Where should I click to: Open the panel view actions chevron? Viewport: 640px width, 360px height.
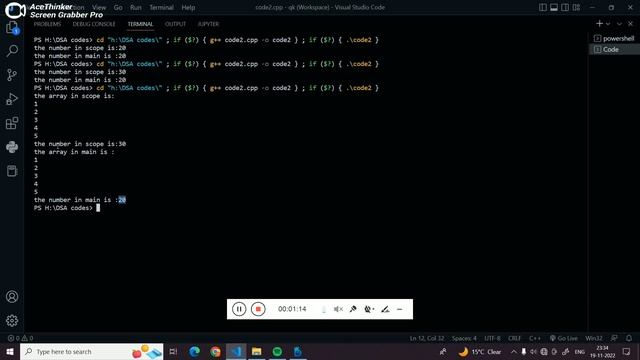(620, 24)
